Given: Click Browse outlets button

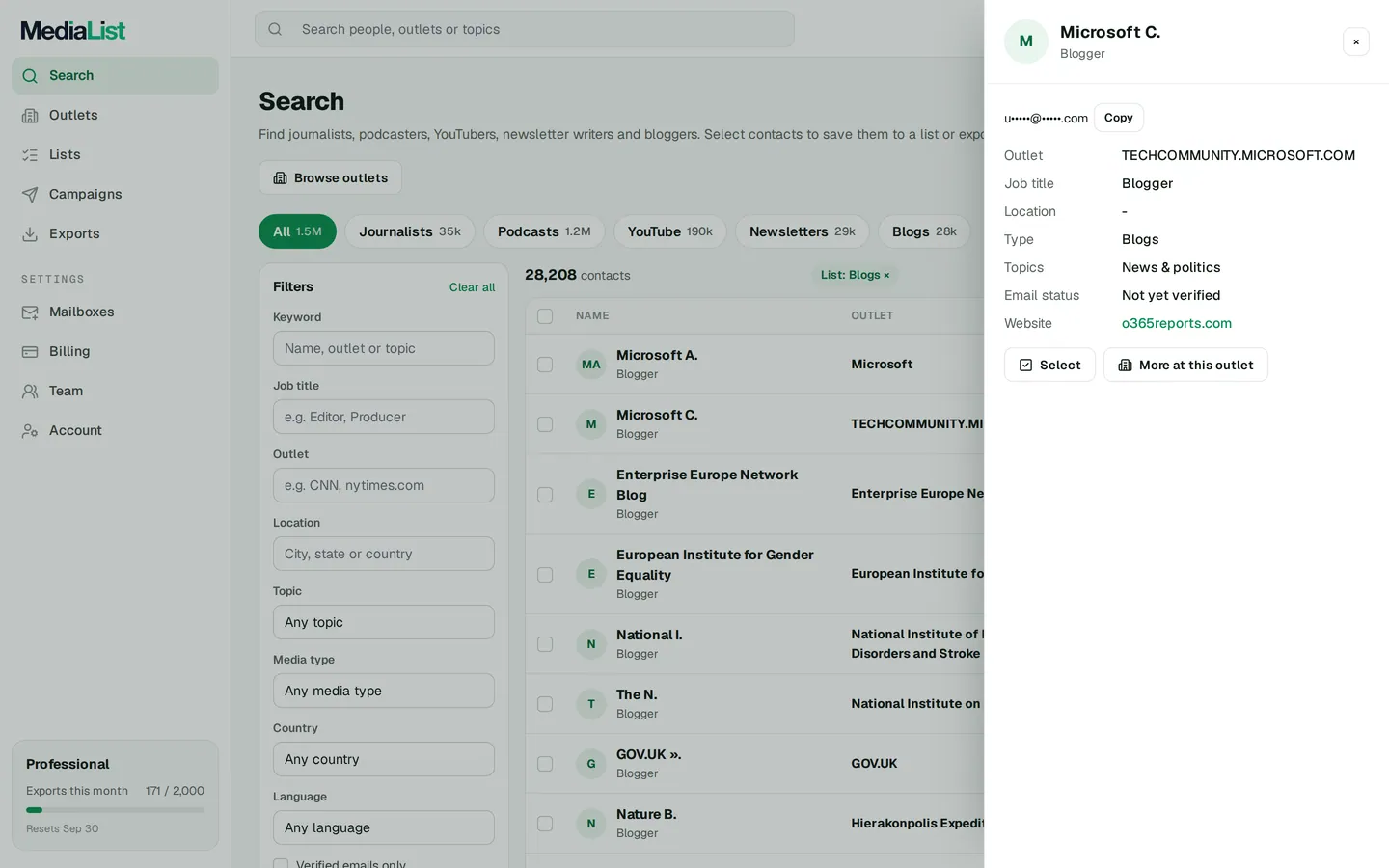Looking at the screenshot, I should click(x=330, y=177).
